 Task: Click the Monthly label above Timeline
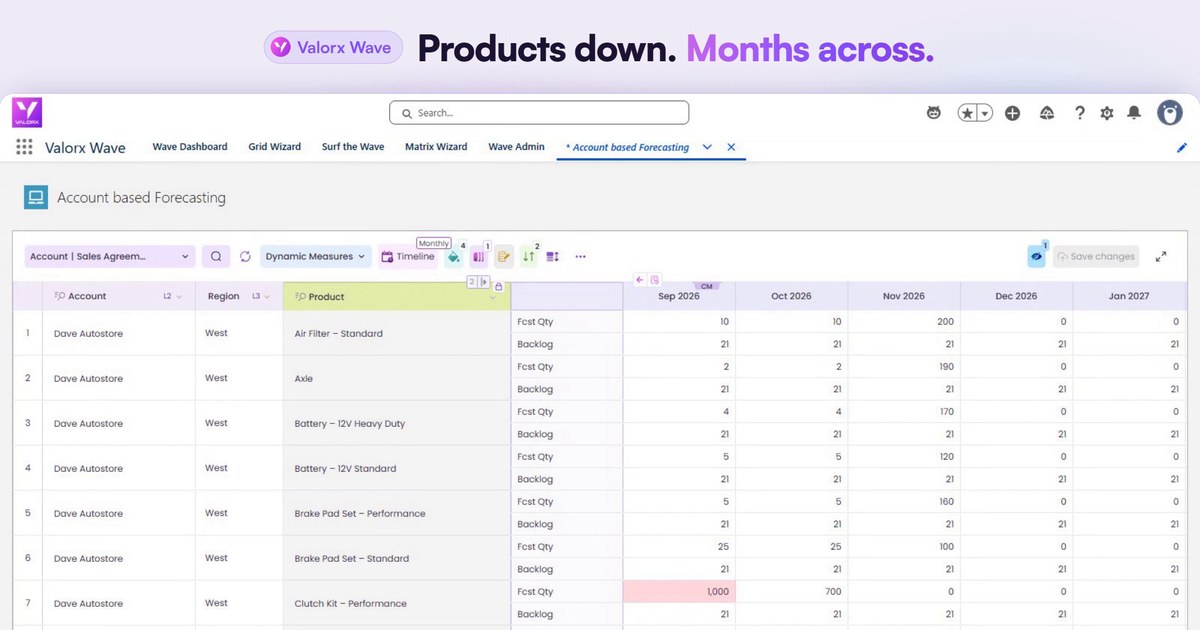pyautogui.click(x=434, y=243)
